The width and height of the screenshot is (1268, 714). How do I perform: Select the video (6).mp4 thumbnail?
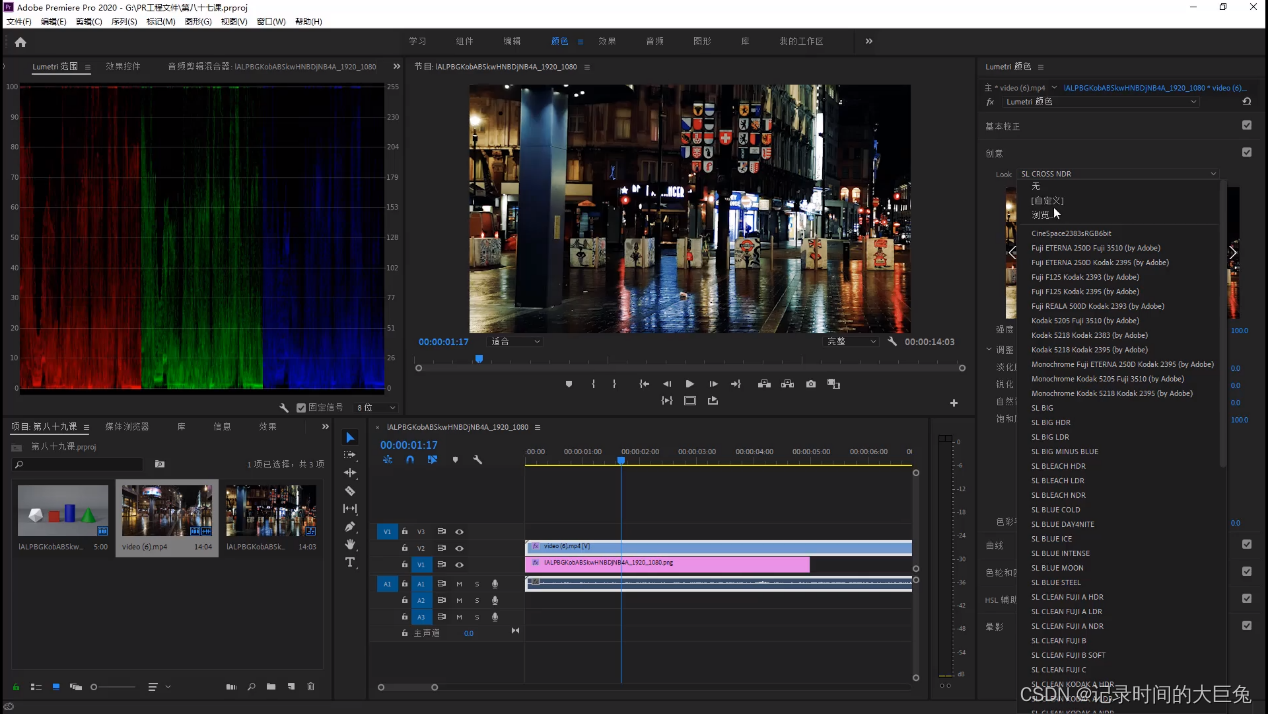[x=166, y=510]
